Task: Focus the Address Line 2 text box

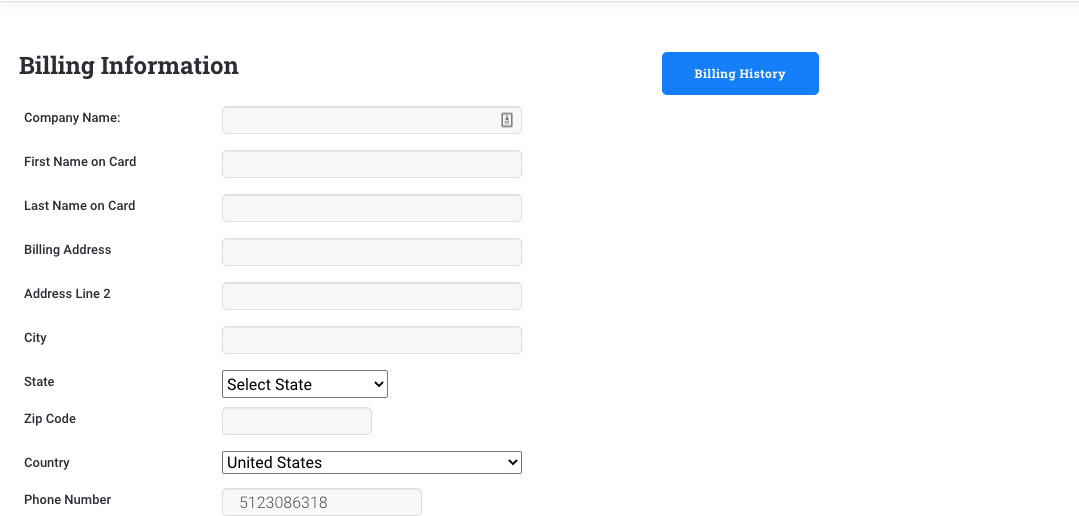Action: [371, 296]
